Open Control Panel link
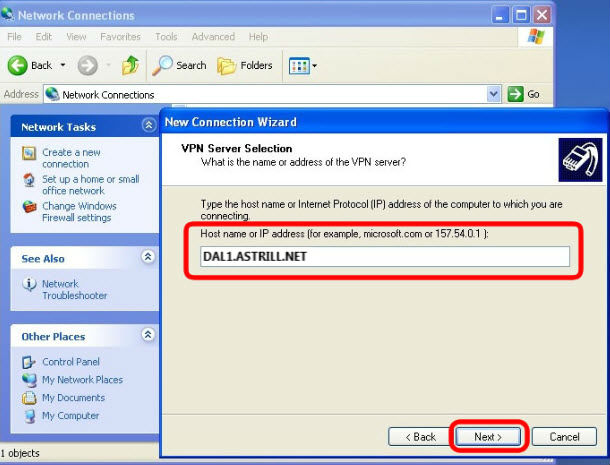The height and width of the screenshot is (465, 610). [x=71, y=362]
